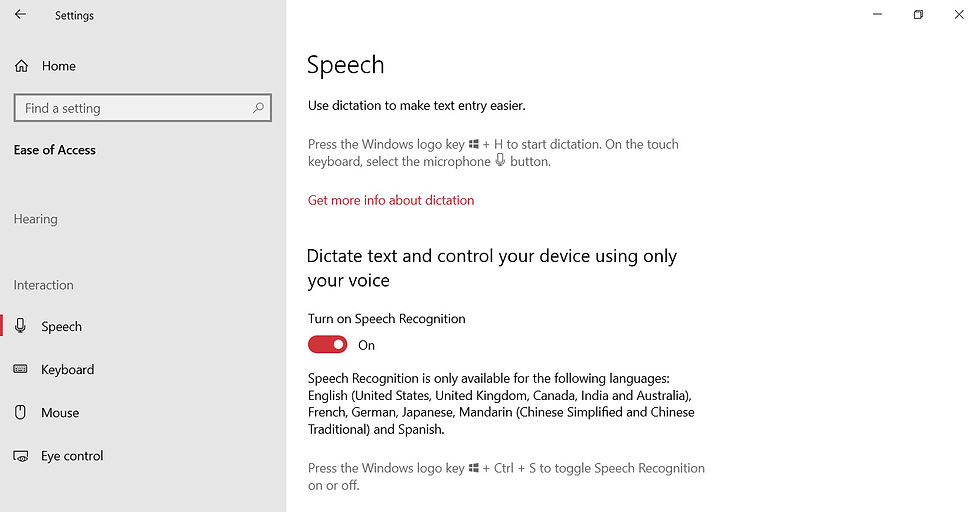Click 'Use dictation to make text entry easier'
The image size is (980, 512).
[417, 106]
